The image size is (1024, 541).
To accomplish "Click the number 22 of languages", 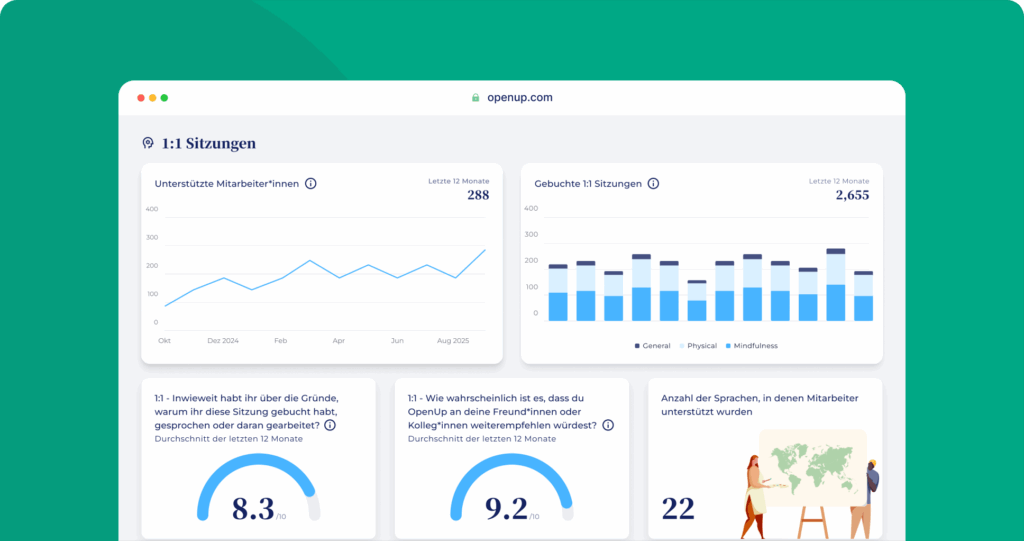I will pos(678,509).
